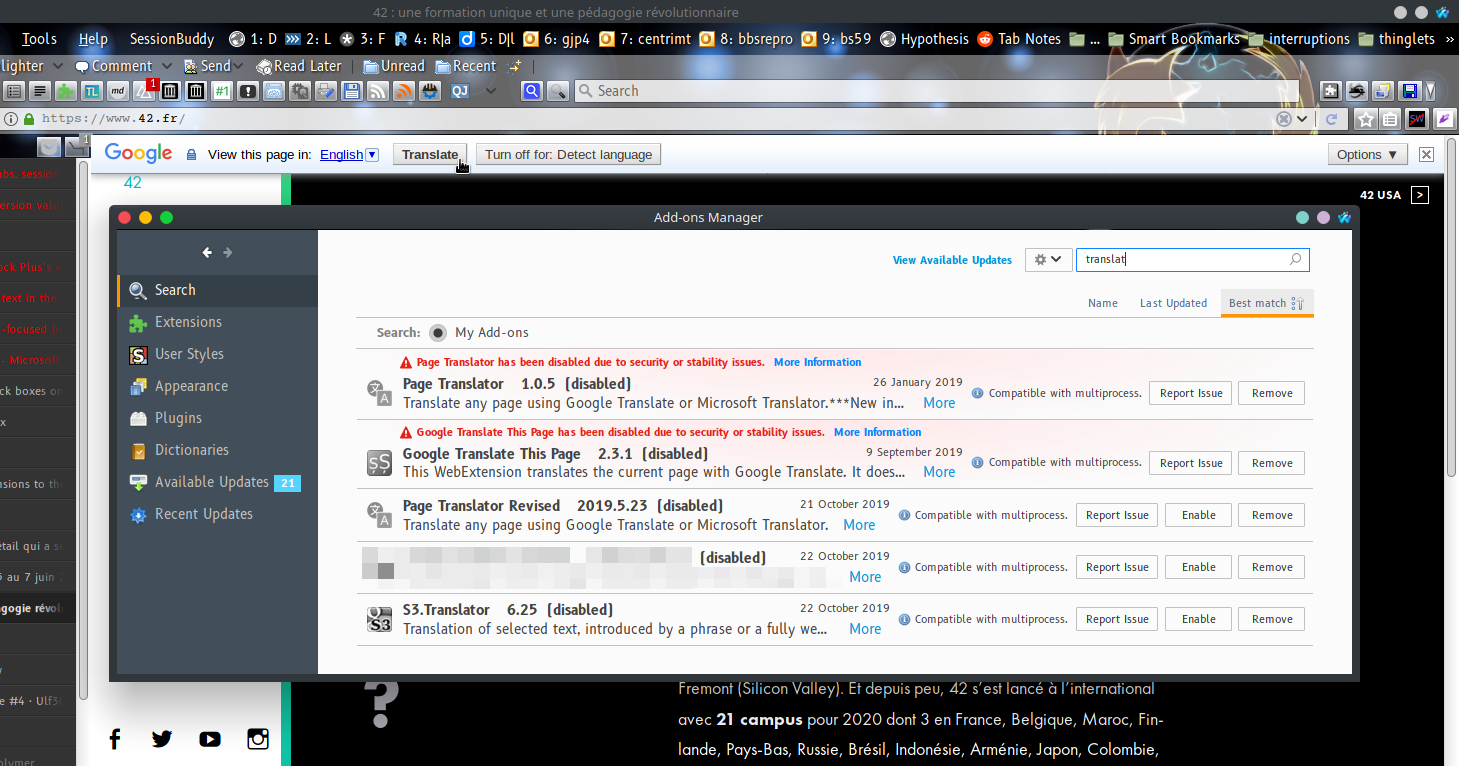Click the printer toolbar icon
This screenshot has width=1459, height=766.
coord(326,91)
